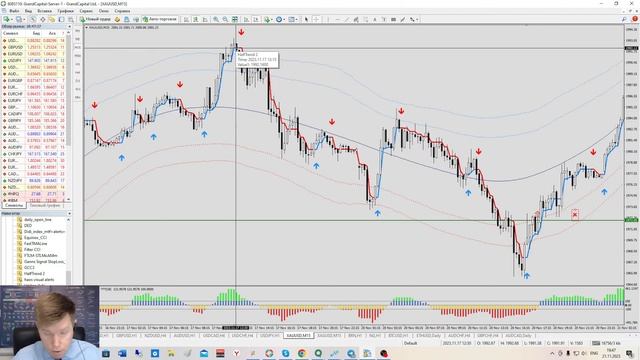Select HalfTrend 2 indicator in Navigator
The width and height of the screenshot is (640, 360).
(x=35, y=273)
